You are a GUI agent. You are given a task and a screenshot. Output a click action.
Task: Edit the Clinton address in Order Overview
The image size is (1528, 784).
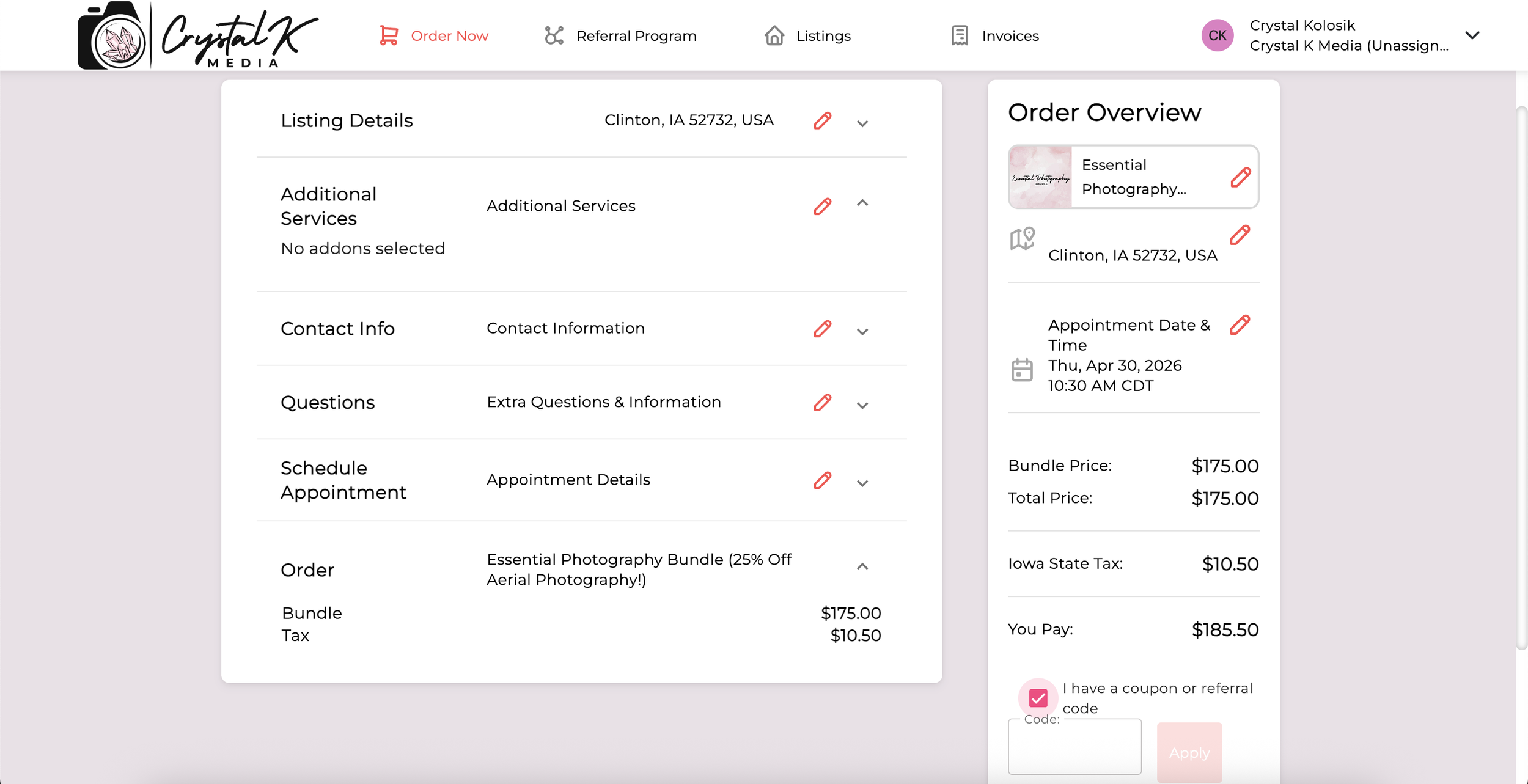coord(1240,235)
